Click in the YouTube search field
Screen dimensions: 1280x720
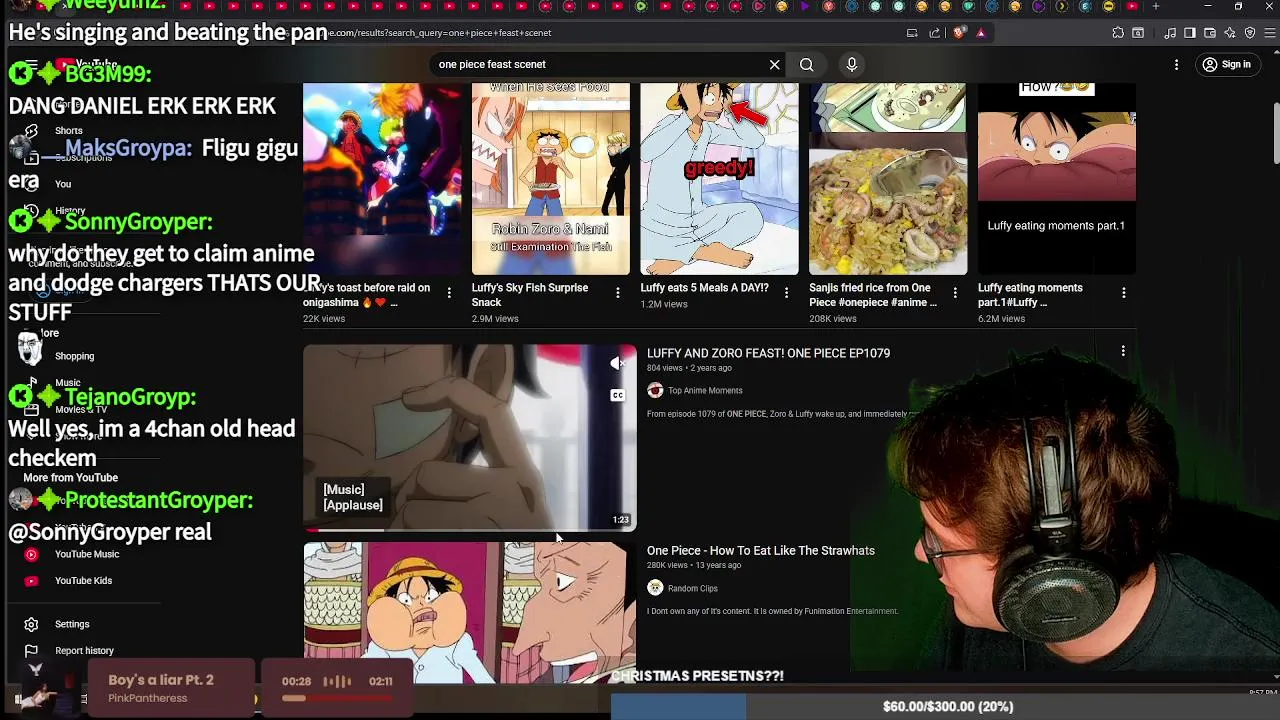click(598, 65)
